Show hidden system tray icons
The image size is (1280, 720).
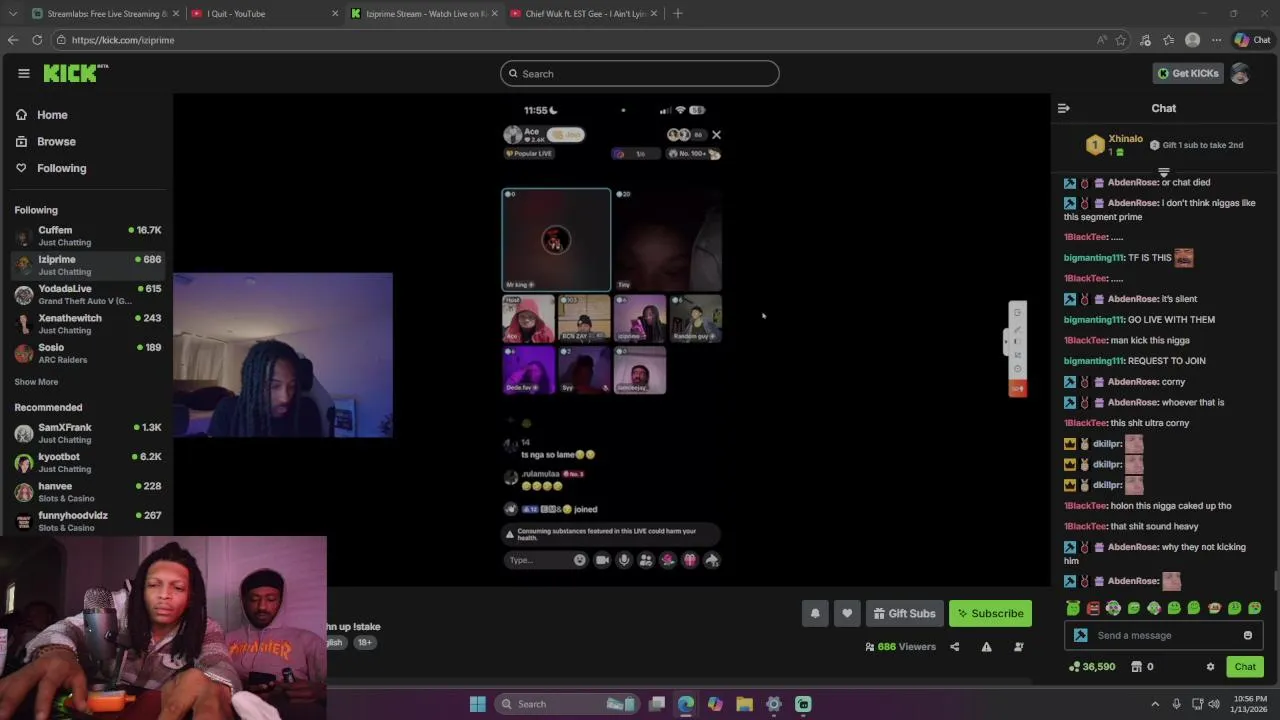point(1155,704)
